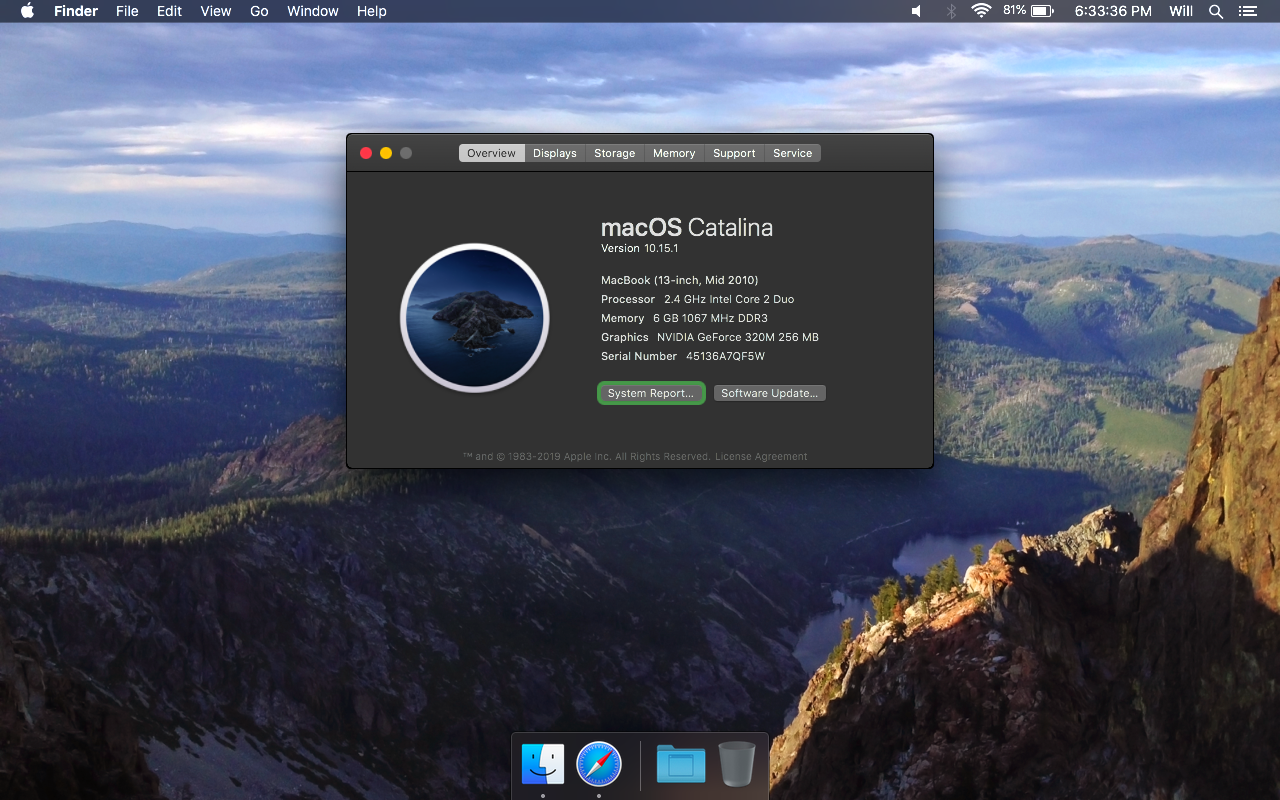Open Spotlight search magnifier
Screen dimensions: 1280x800
click(1216, 12)
